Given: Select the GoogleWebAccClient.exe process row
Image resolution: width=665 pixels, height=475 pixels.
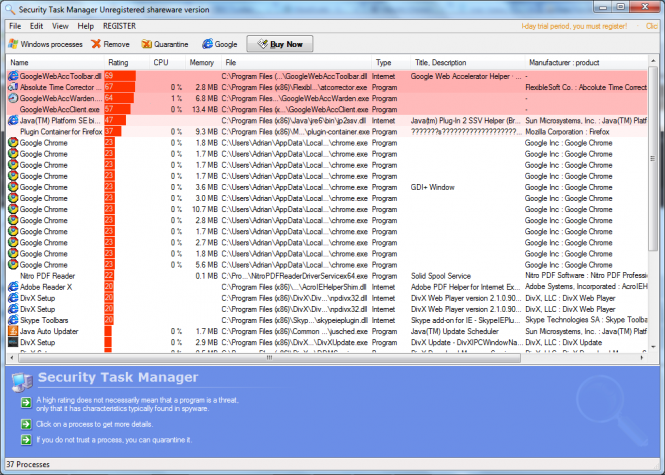Looking at the screenshot, I should click(x=327, y=109).
